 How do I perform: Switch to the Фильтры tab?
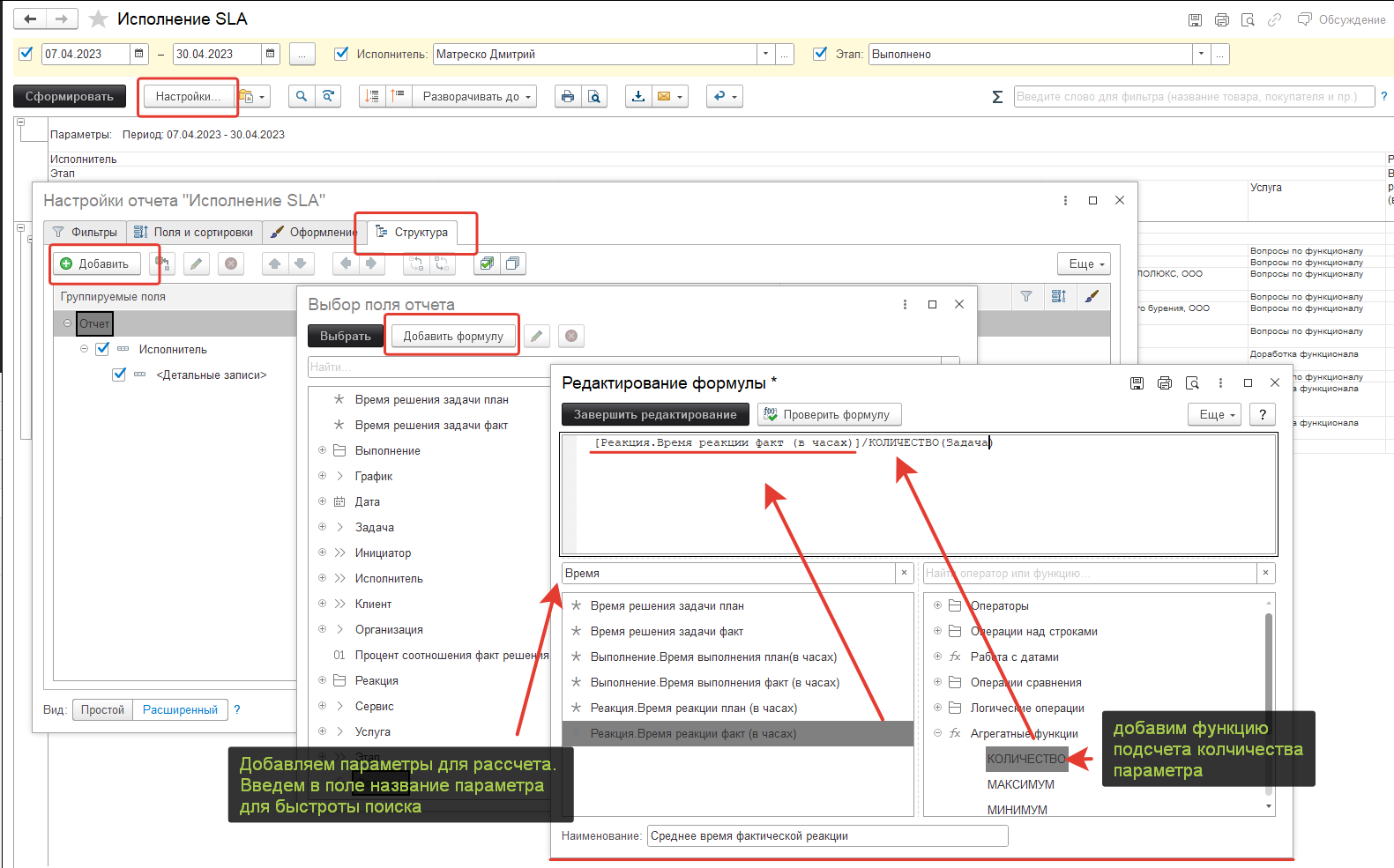(x=85, y=232)
